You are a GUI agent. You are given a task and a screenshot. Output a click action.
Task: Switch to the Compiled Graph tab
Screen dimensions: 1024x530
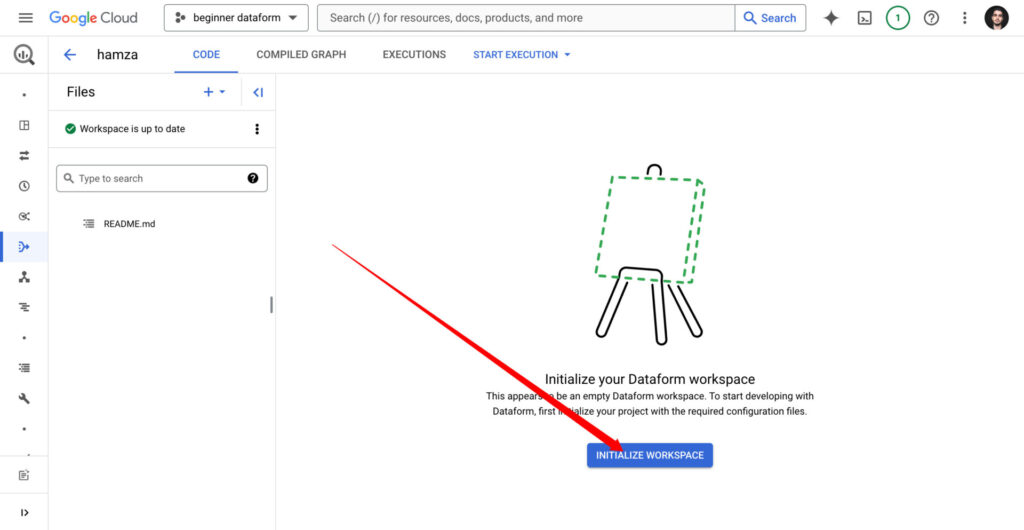point(301,55)
